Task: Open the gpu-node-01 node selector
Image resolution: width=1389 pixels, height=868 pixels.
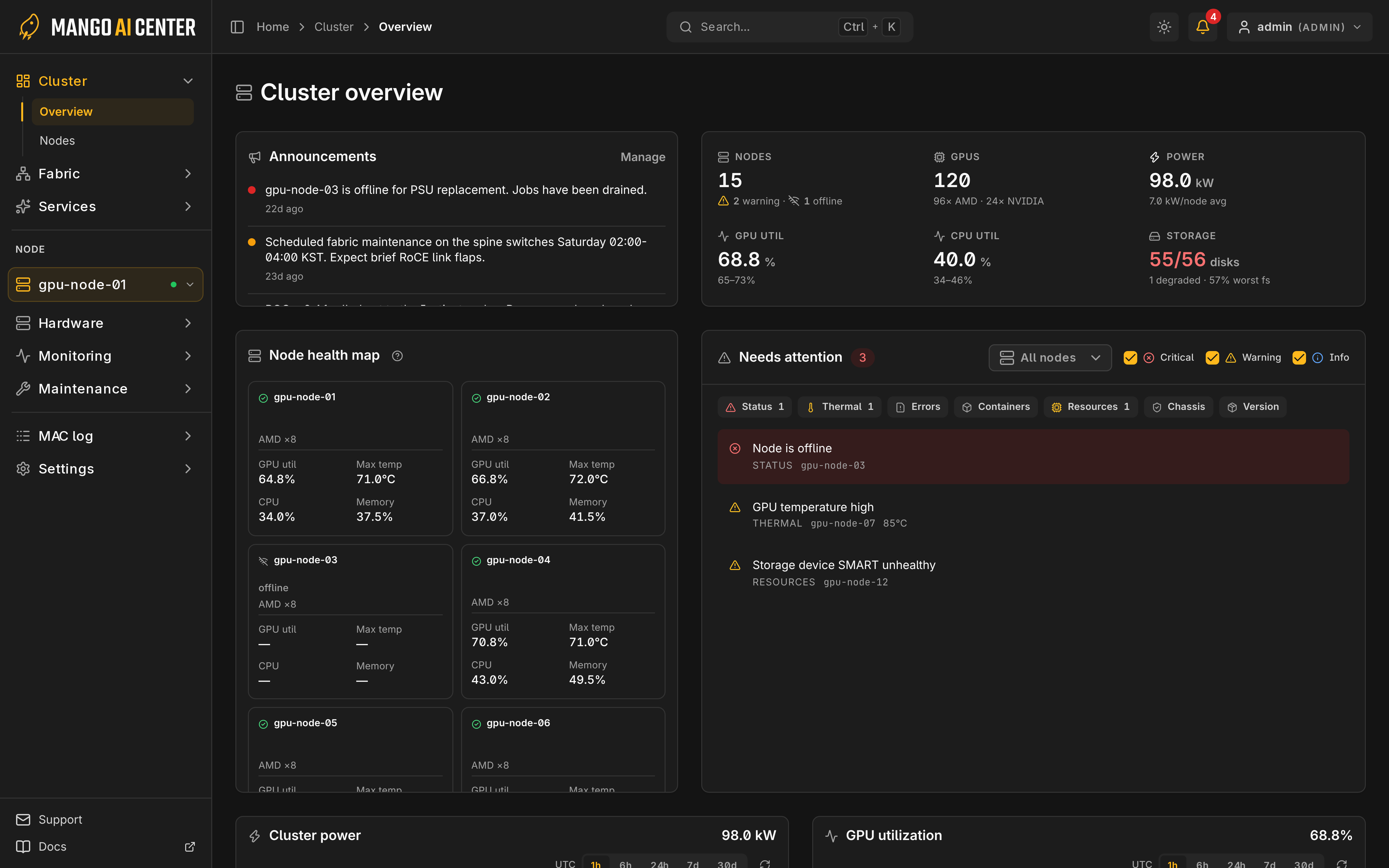Action: click(105, 284)
